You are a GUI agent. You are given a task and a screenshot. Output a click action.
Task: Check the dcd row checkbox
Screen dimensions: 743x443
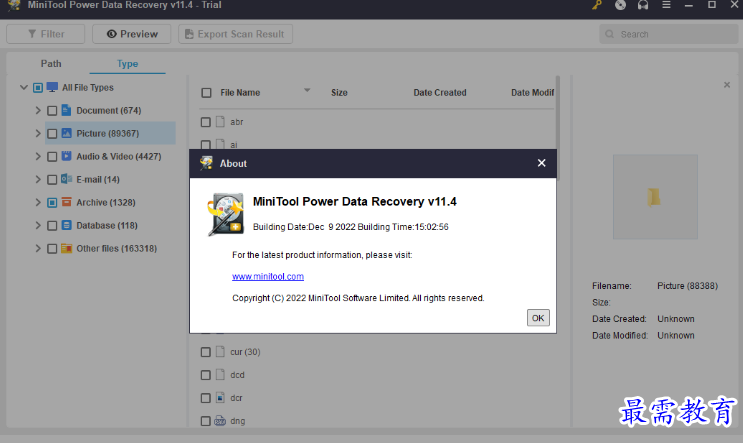tap(205, 375)
